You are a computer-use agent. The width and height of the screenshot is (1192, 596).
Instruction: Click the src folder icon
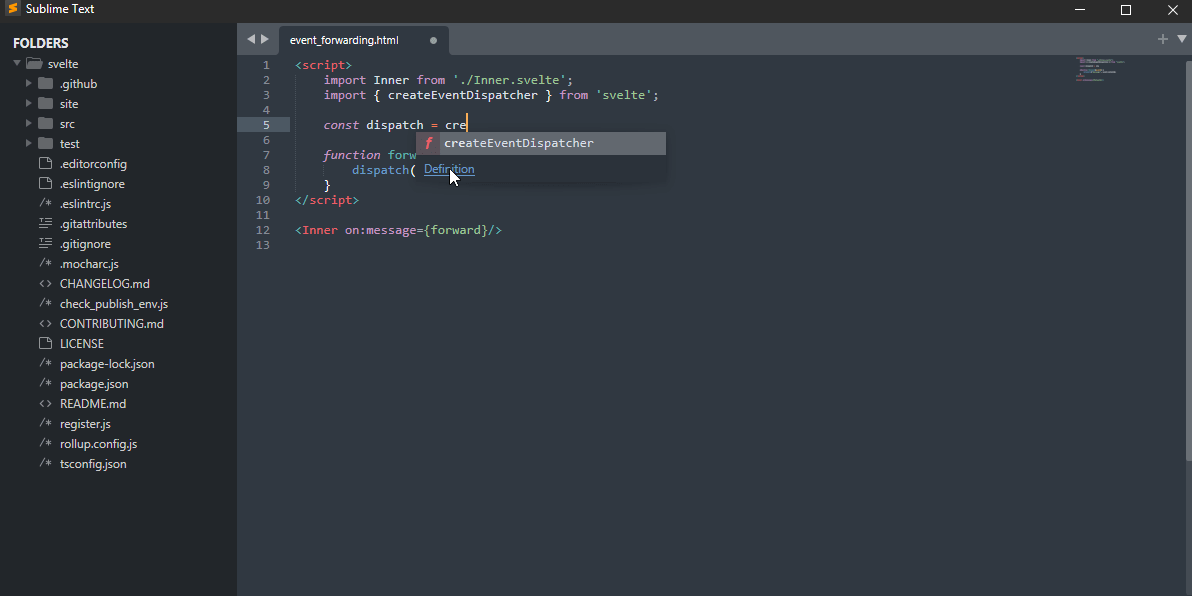coord(46,123)
